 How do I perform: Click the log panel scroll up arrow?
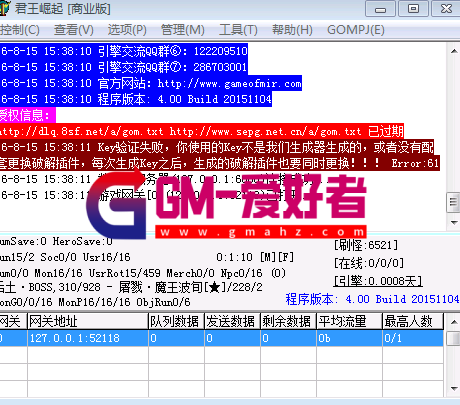454,51
